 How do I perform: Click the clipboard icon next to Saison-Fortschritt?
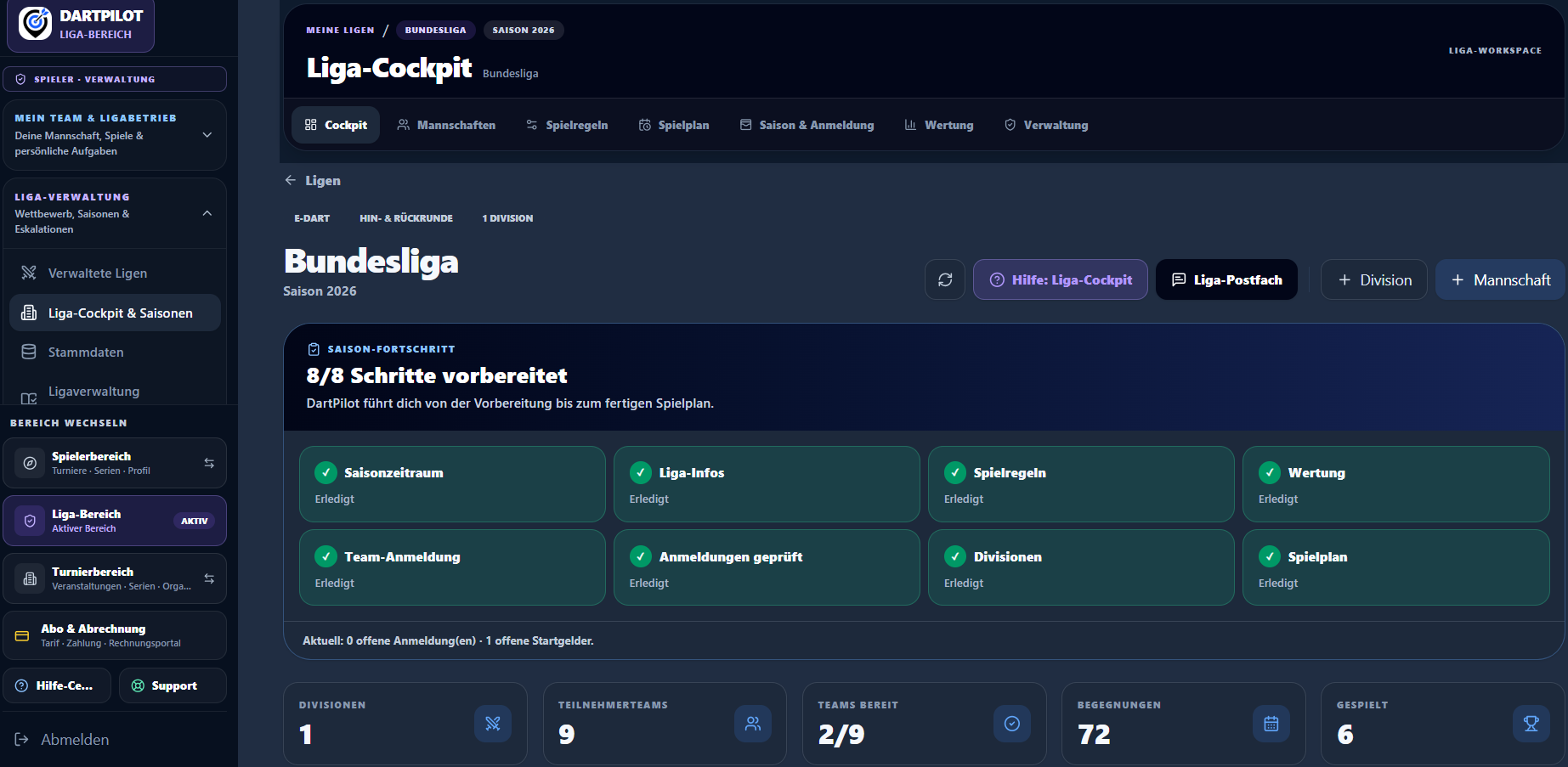314,349
